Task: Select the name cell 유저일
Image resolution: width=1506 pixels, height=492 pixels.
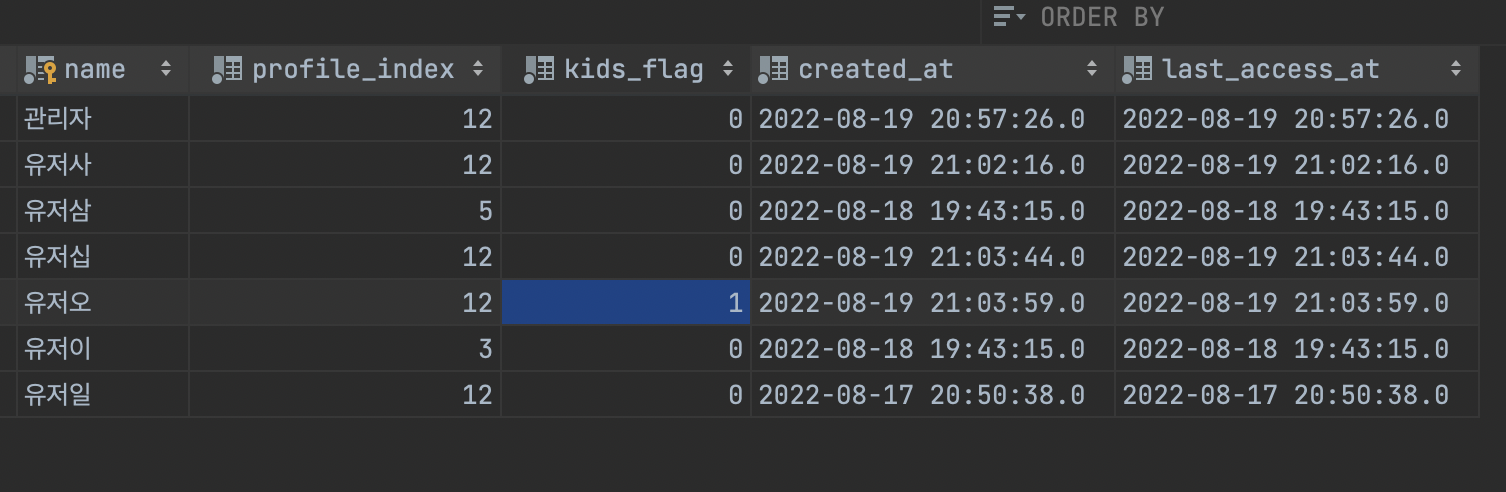Action: pyautogui.click(x=103, y=395)
